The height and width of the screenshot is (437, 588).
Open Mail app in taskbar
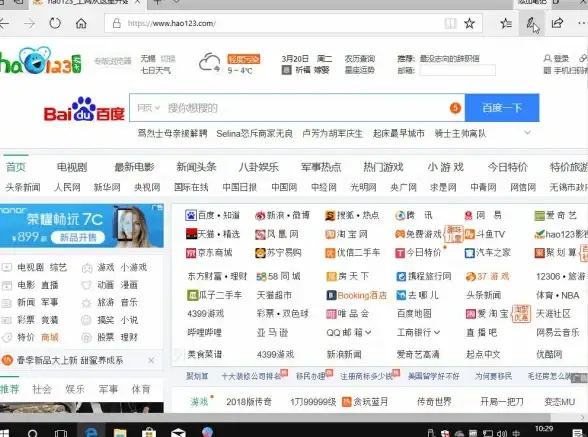point(178,432)
